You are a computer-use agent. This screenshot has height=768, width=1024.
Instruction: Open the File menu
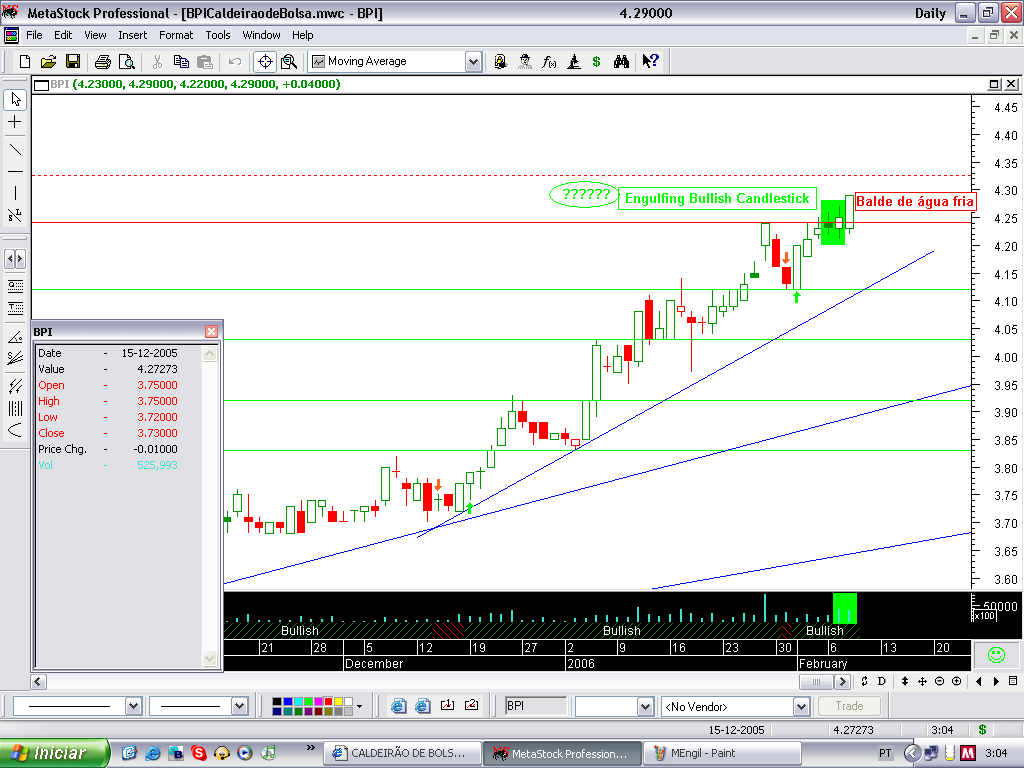pyautogui.click(x=34, y=35)
